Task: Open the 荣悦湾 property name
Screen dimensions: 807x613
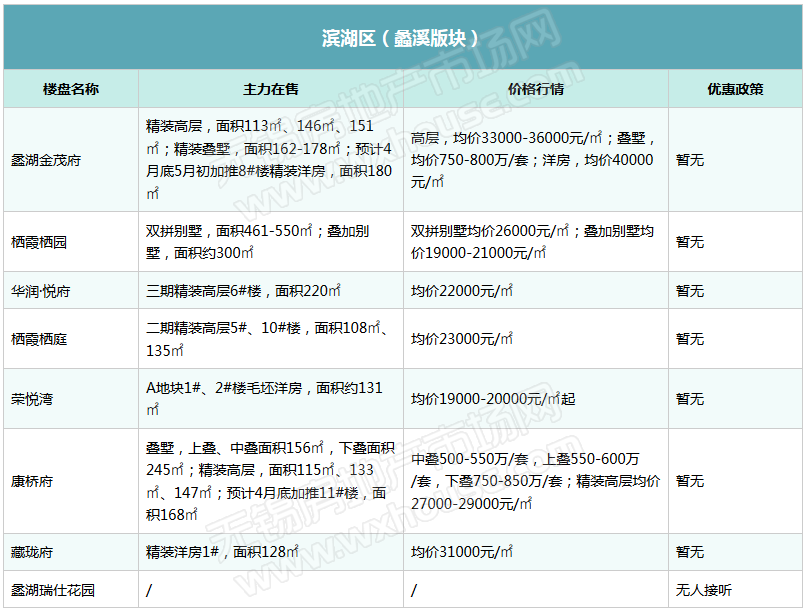Action: [x=32, y=399]
